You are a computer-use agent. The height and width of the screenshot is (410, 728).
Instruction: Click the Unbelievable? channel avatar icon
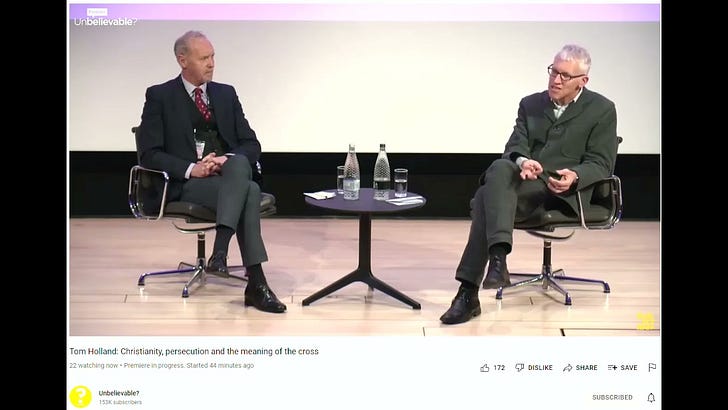click(80, 397)
